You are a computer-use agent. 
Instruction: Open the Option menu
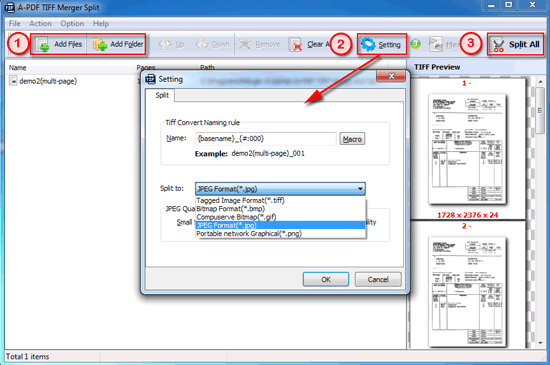click(72, 23)
